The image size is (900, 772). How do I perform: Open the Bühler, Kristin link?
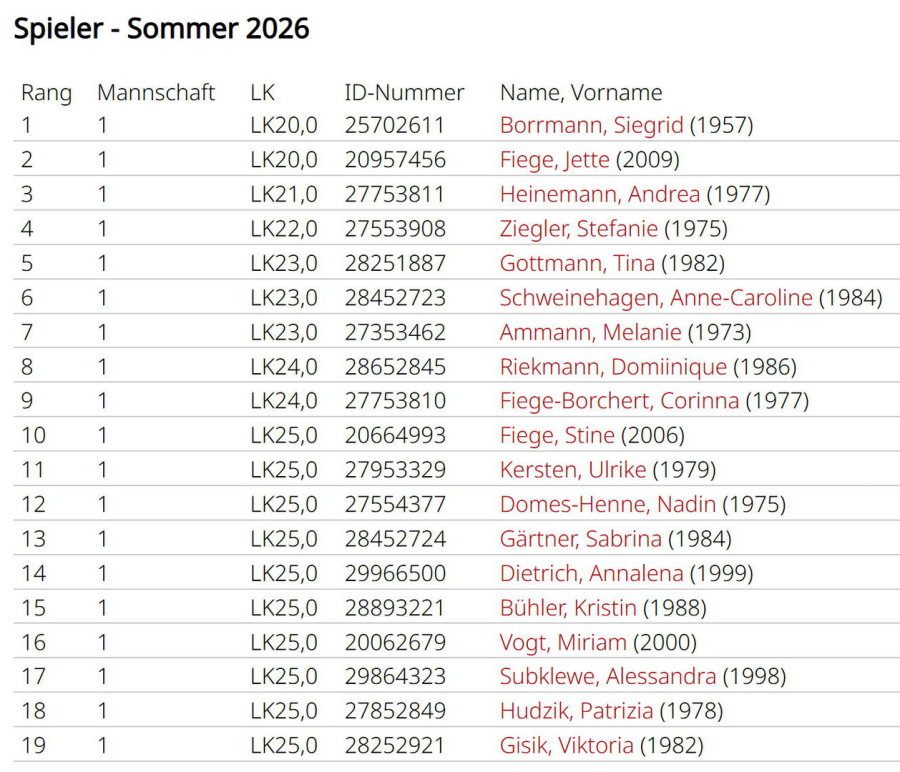pyautogui.click(x=568, y=608)
